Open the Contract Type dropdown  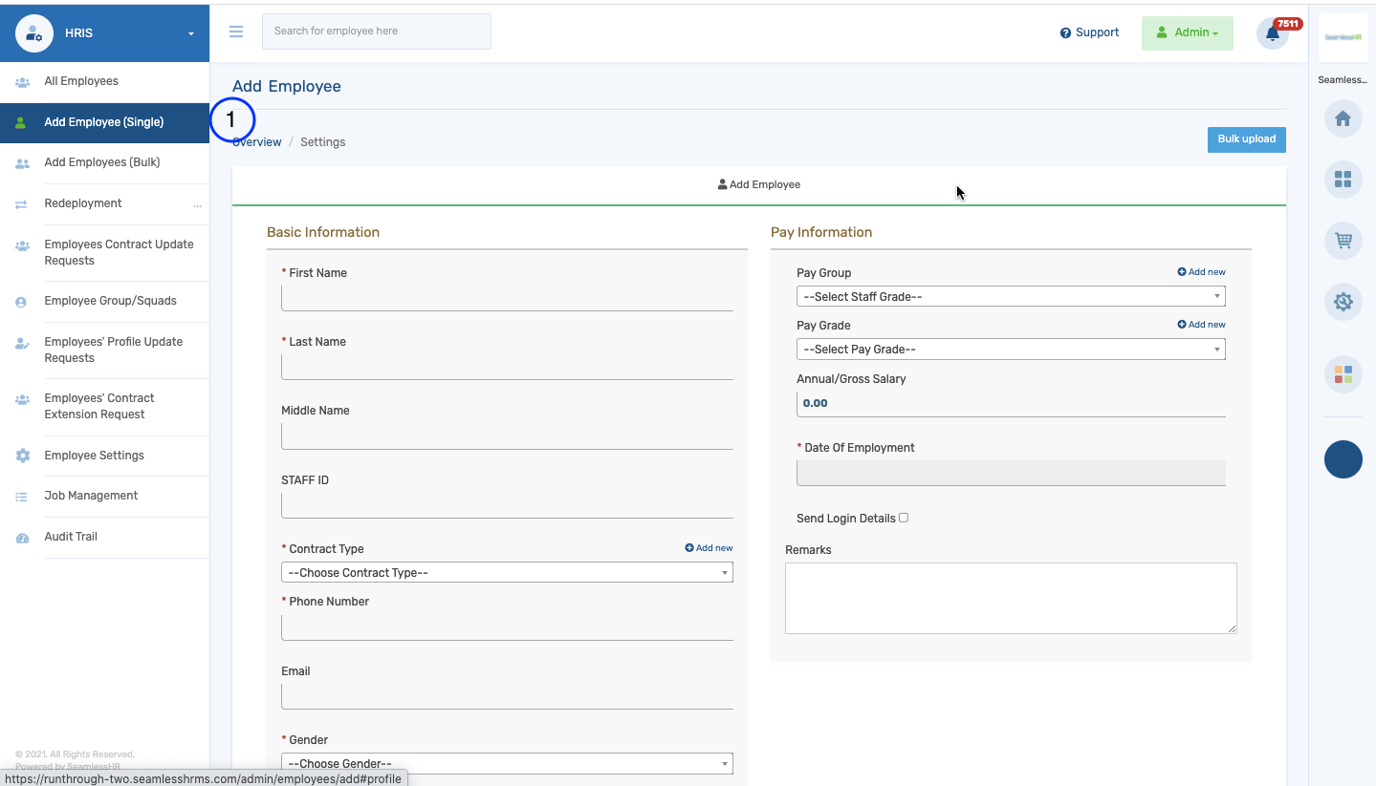point(506,573)
